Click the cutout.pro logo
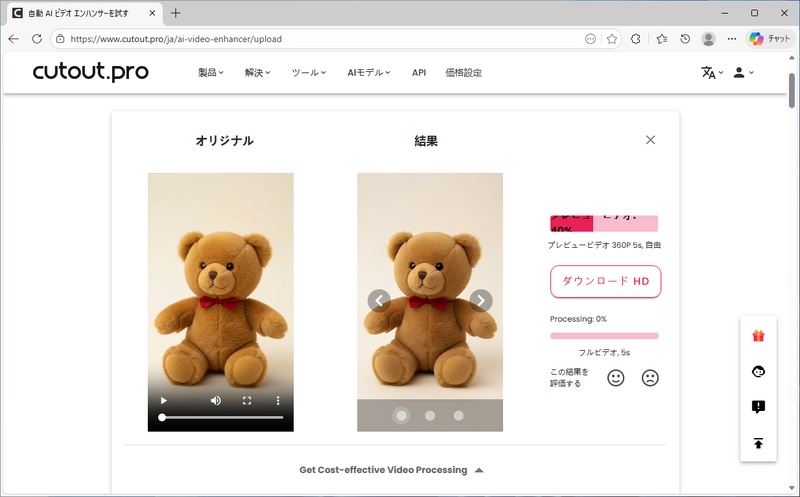 click(90, 72)
